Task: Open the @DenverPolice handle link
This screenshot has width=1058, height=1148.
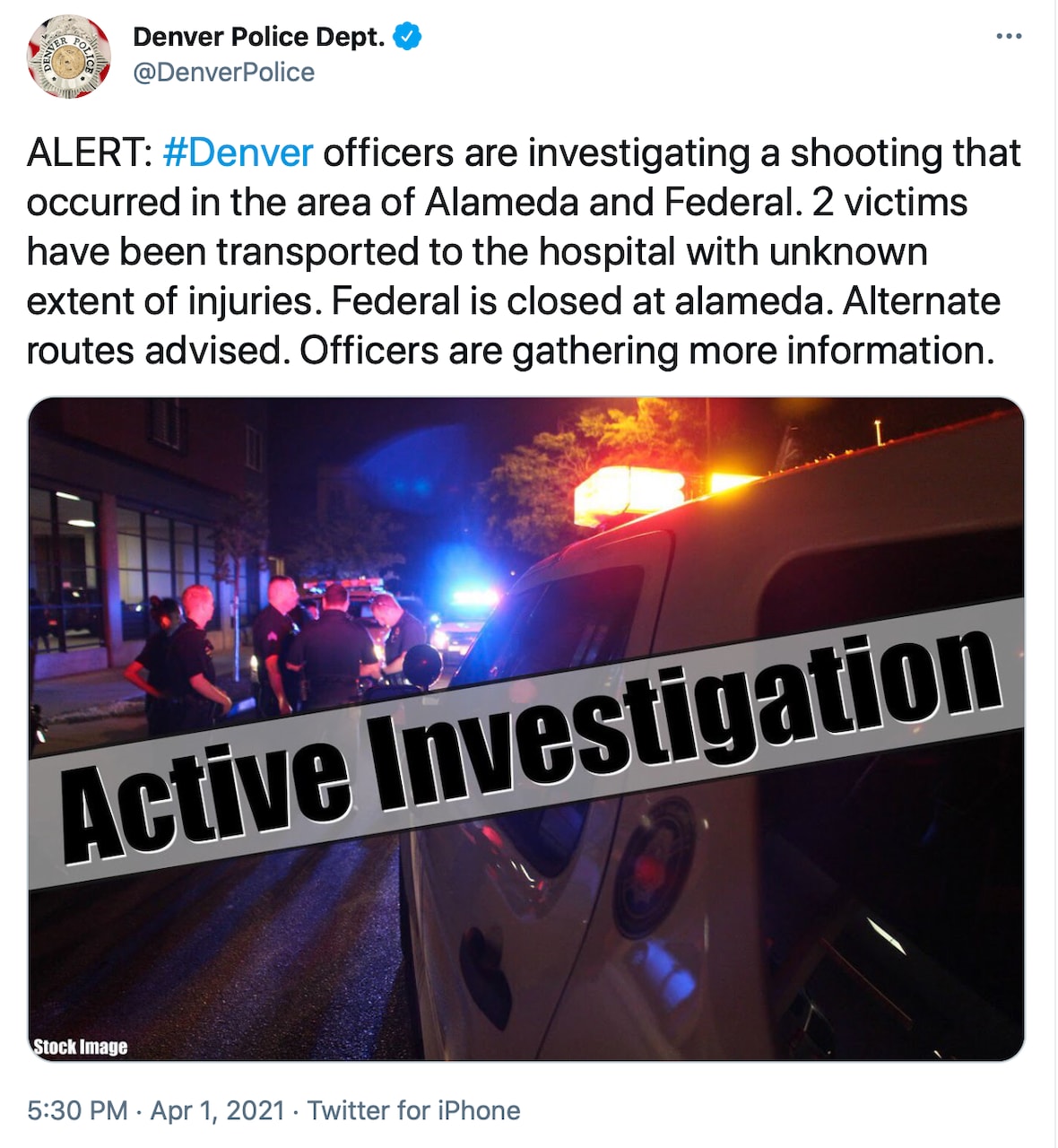Action: (x=223, y=73)
